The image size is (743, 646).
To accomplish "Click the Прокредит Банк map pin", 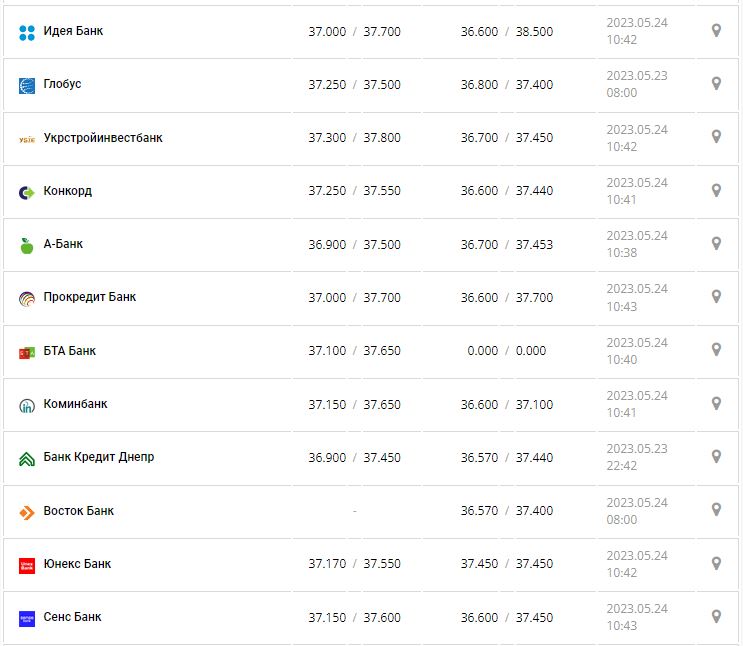I will pyautogui.click(x=716, y=296).
